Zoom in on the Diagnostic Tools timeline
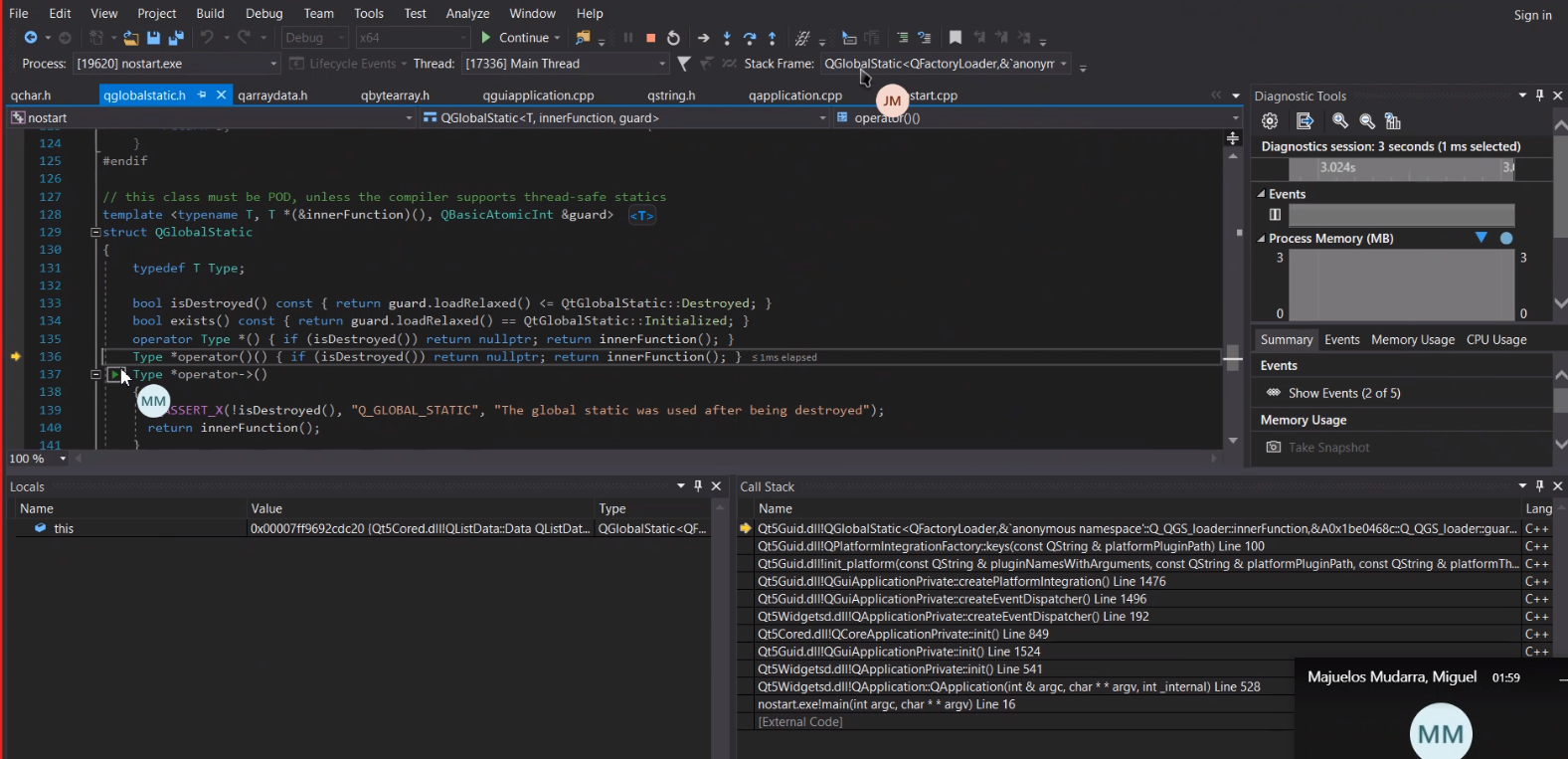The width and height of the screenshot is (1568, 759). (1340, 120)
